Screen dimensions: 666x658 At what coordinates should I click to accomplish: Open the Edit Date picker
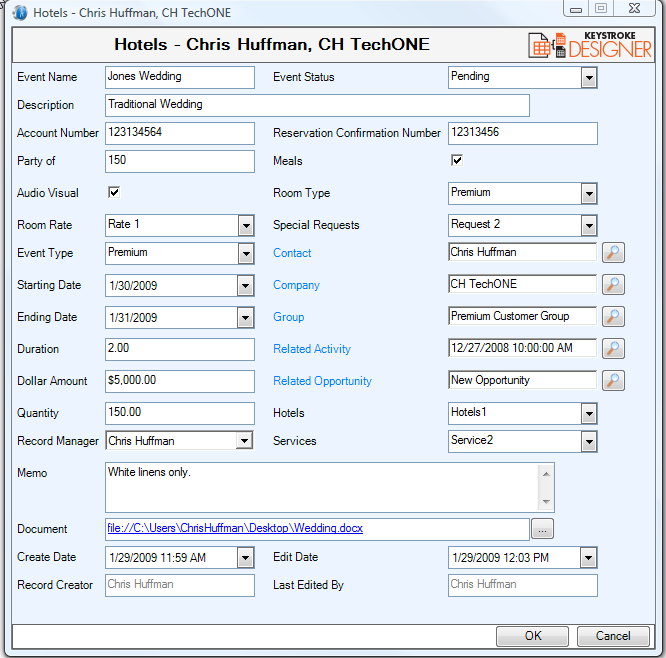click(x=588, y=558)
